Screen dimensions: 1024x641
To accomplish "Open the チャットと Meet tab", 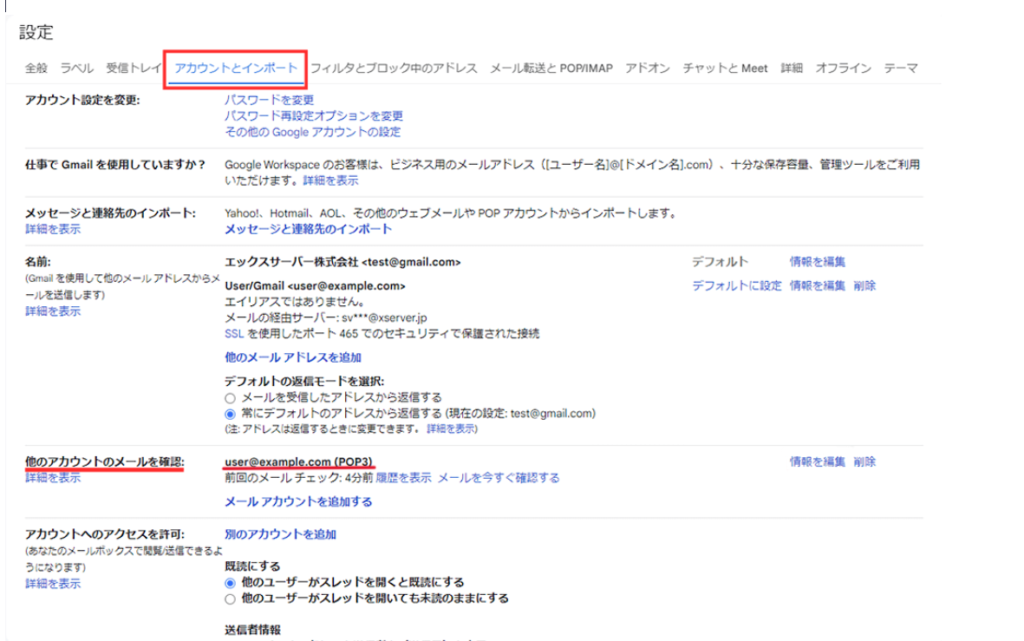I will click(725, 68).
